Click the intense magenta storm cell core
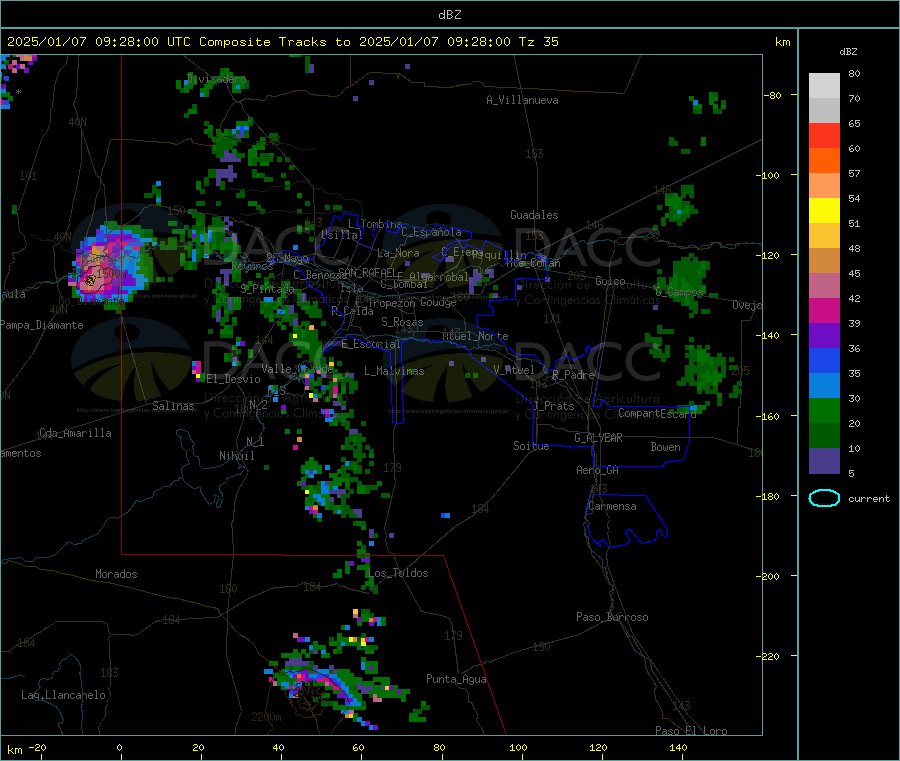 pos(90,280)
